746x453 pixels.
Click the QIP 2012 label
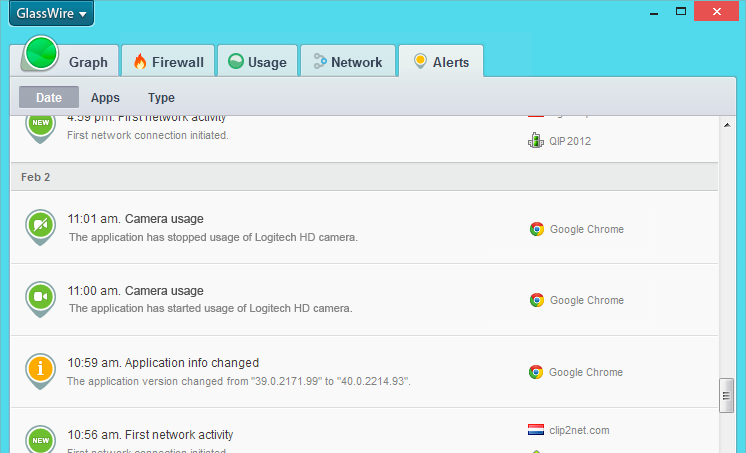point(570,141)
